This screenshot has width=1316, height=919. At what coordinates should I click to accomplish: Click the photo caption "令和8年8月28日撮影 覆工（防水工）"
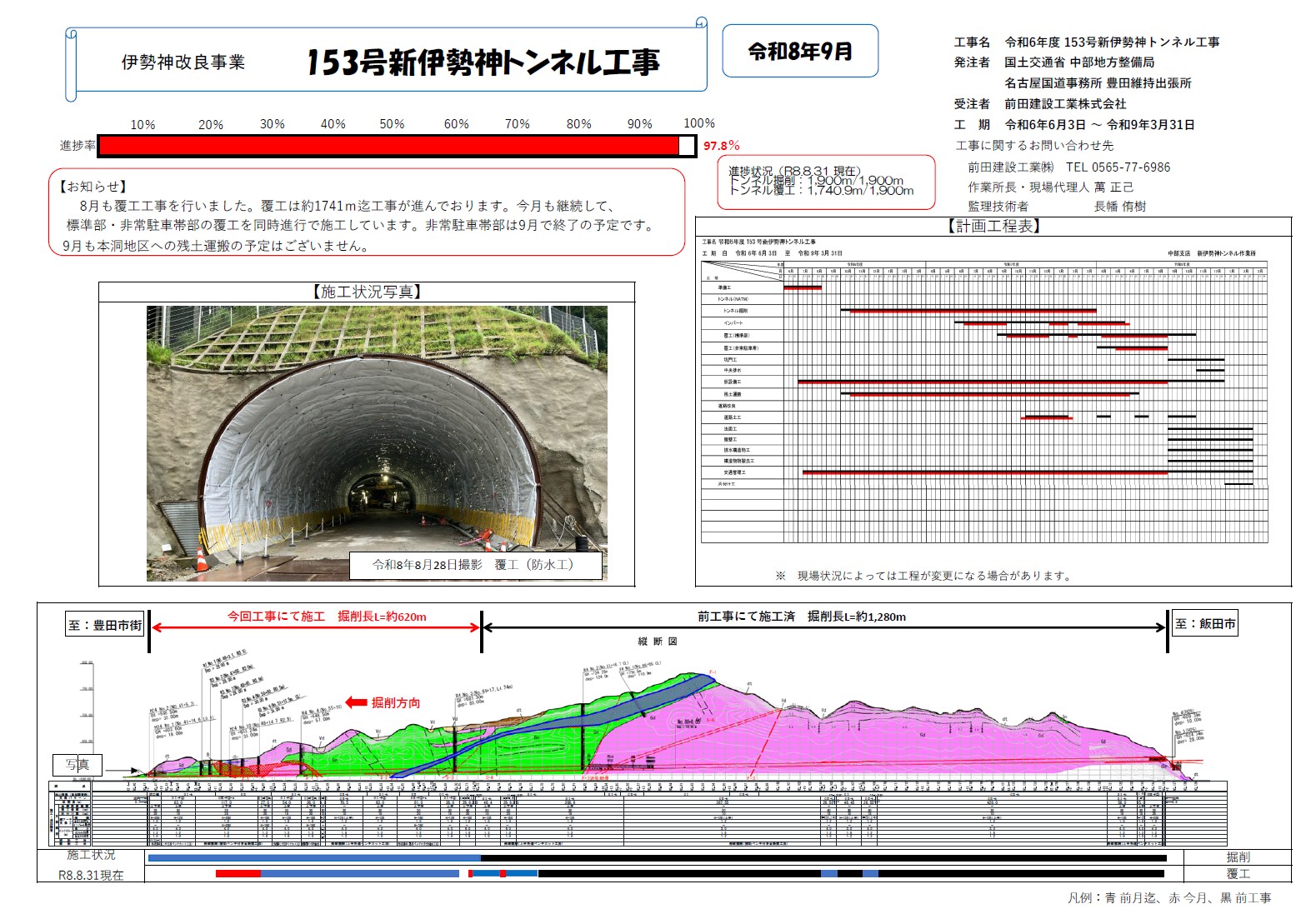(x=473, y=565)
